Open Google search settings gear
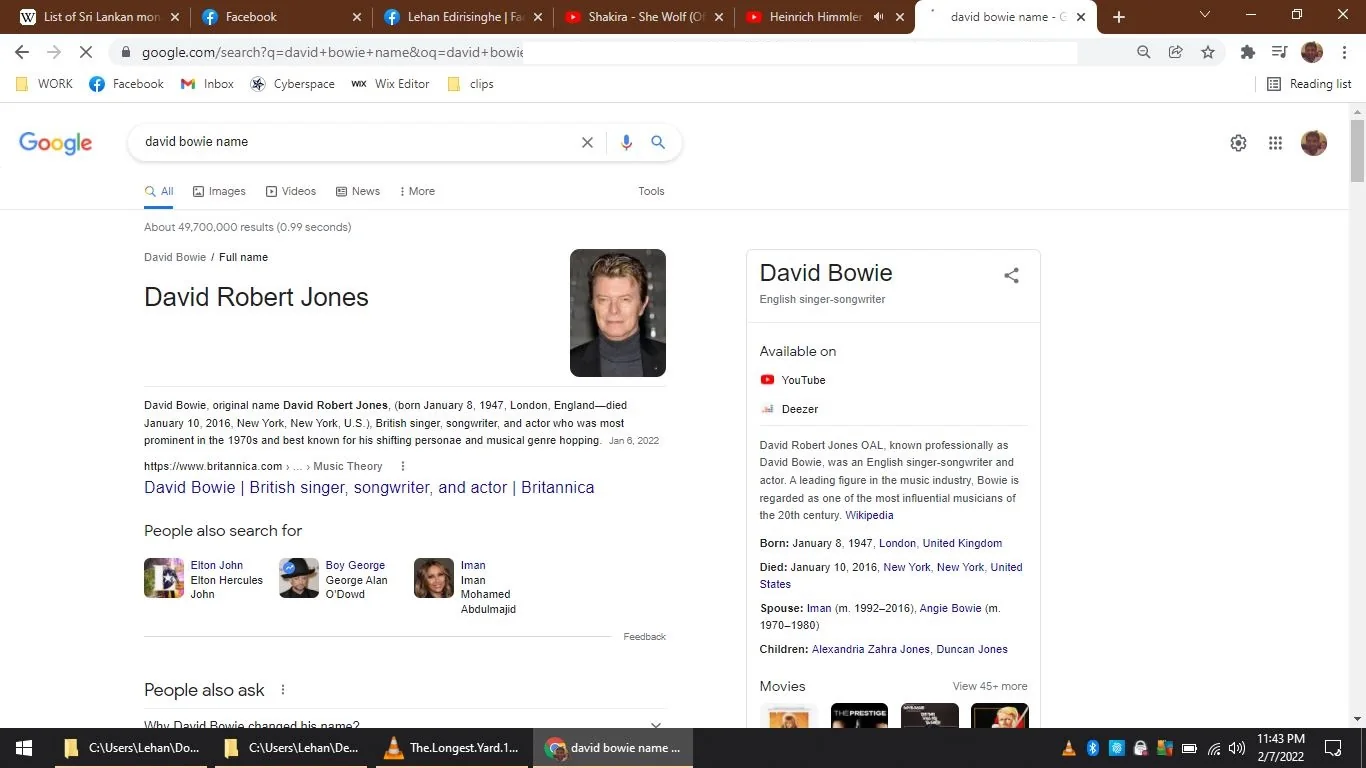The width and height of the screenshot is (1366, 768). click(x=1238, y=143)
